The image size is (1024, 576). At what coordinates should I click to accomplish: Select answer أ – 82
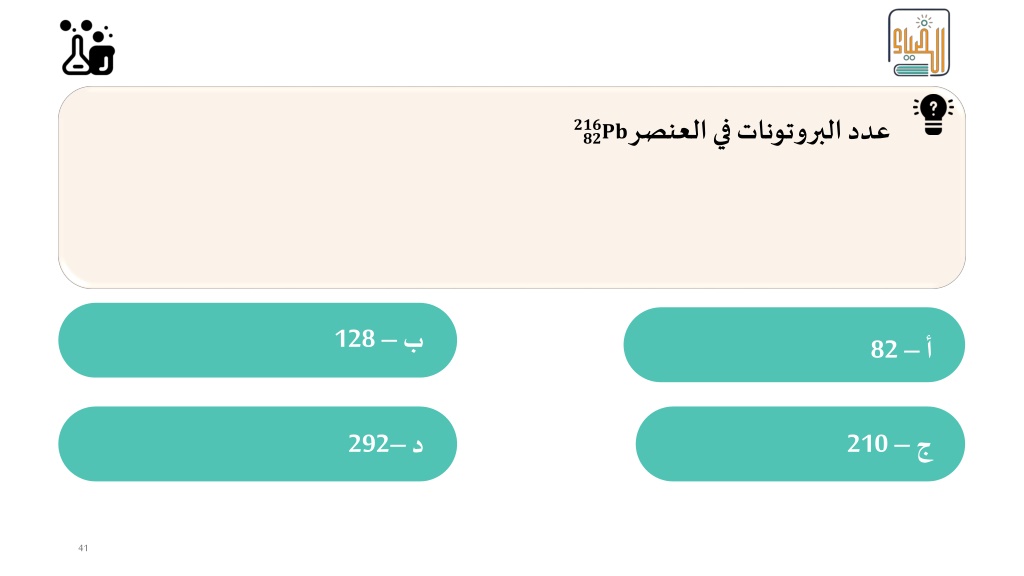(794, 345)
